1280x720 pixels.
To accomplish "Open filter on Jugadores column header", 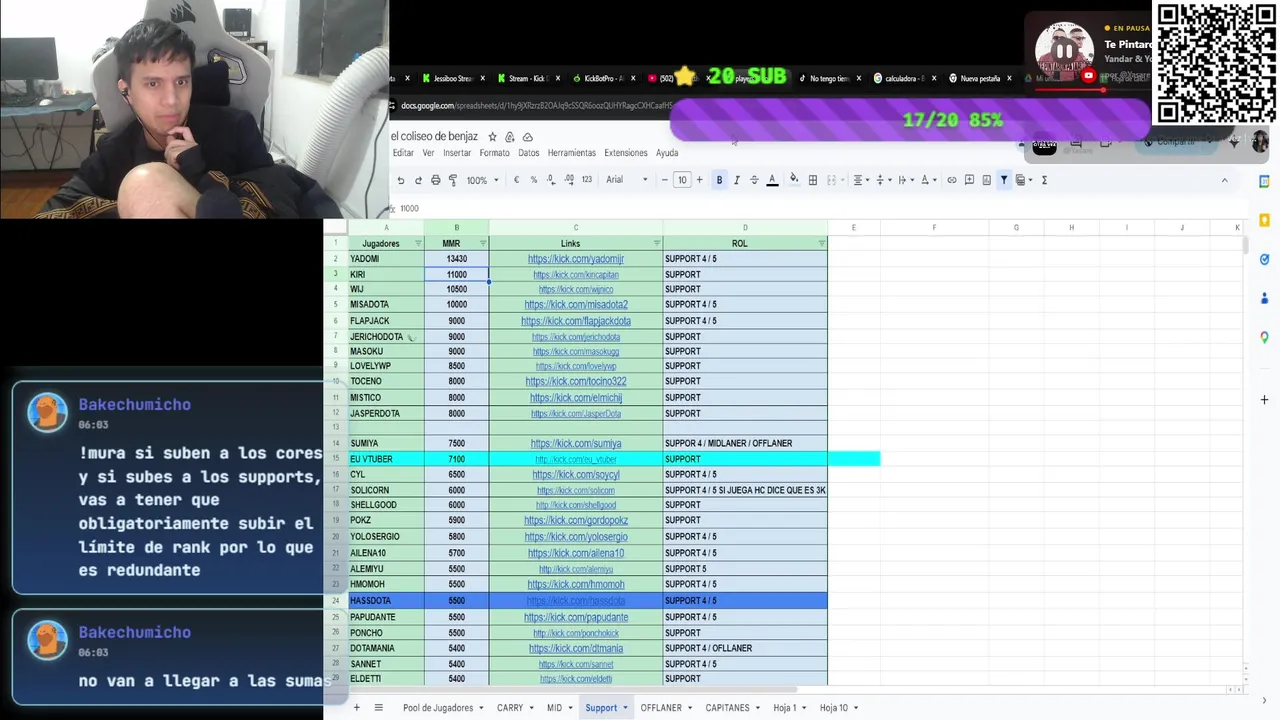I will pos(418,243).
